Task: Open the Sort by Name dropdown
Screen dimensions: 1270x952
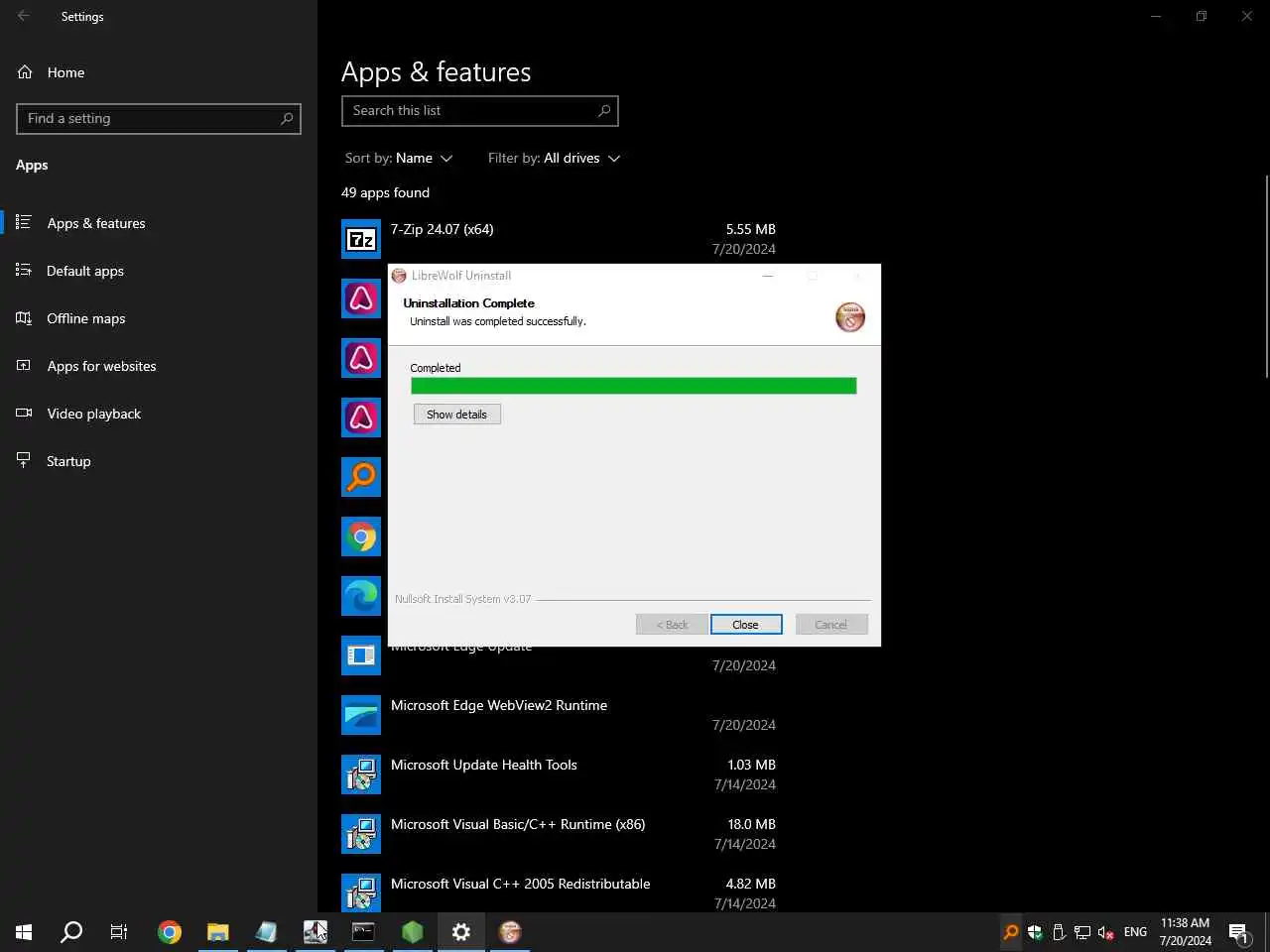Action: tap(399, 158)
